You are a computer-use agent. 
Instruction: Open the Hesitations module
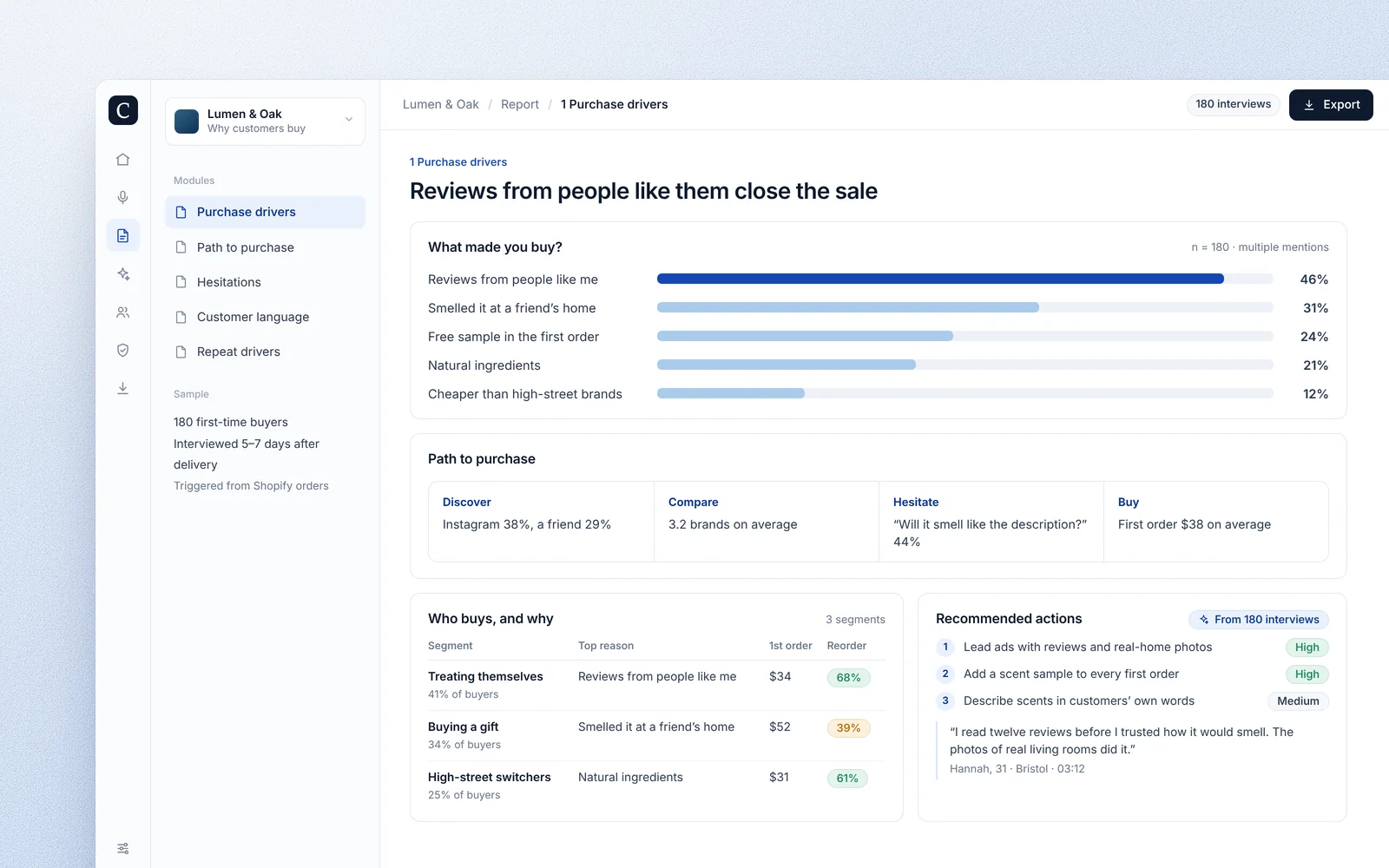pyautogui.click(x=265, y=282)
